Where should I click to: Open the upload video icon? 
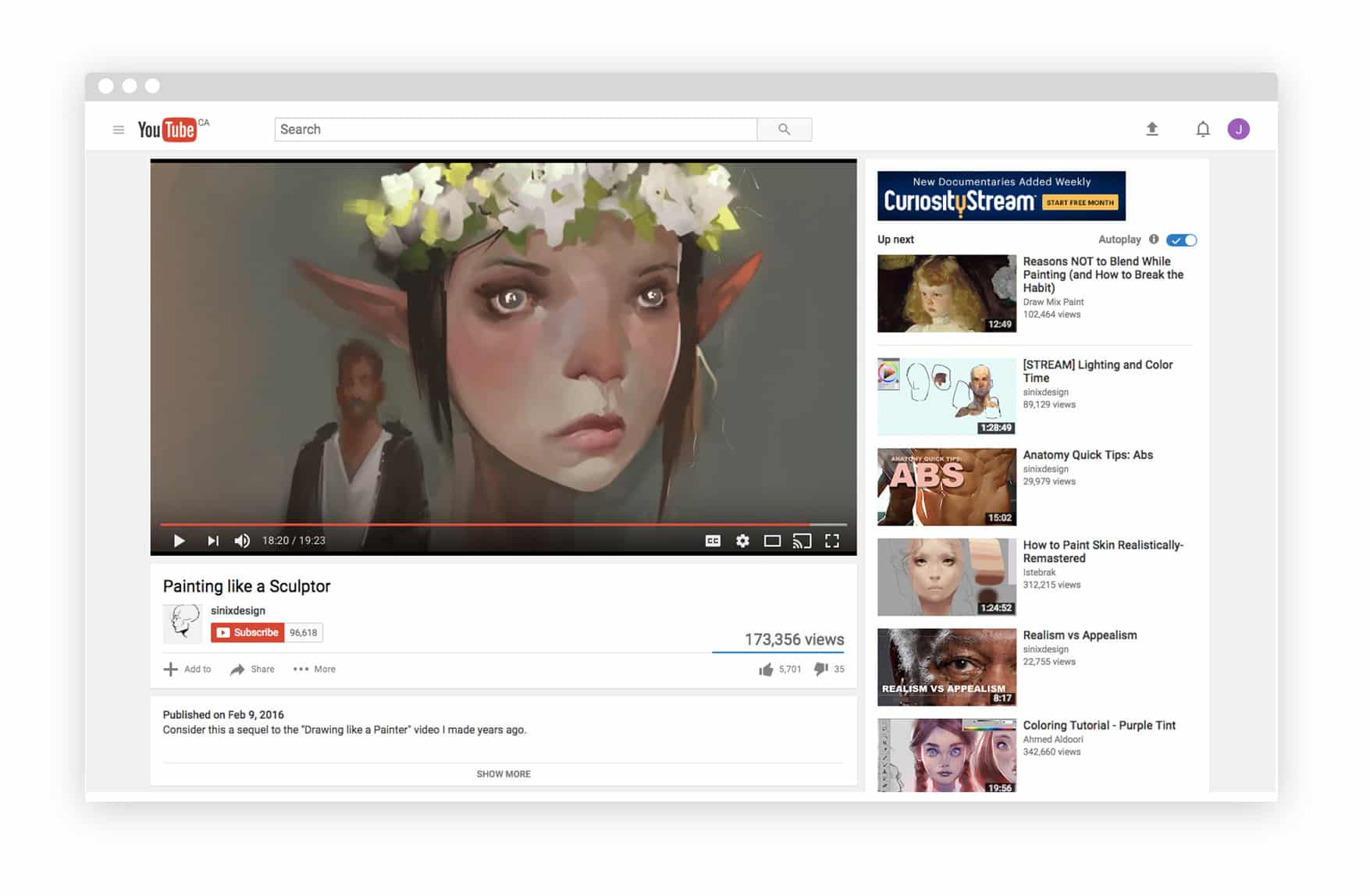tap(1151, 129)
